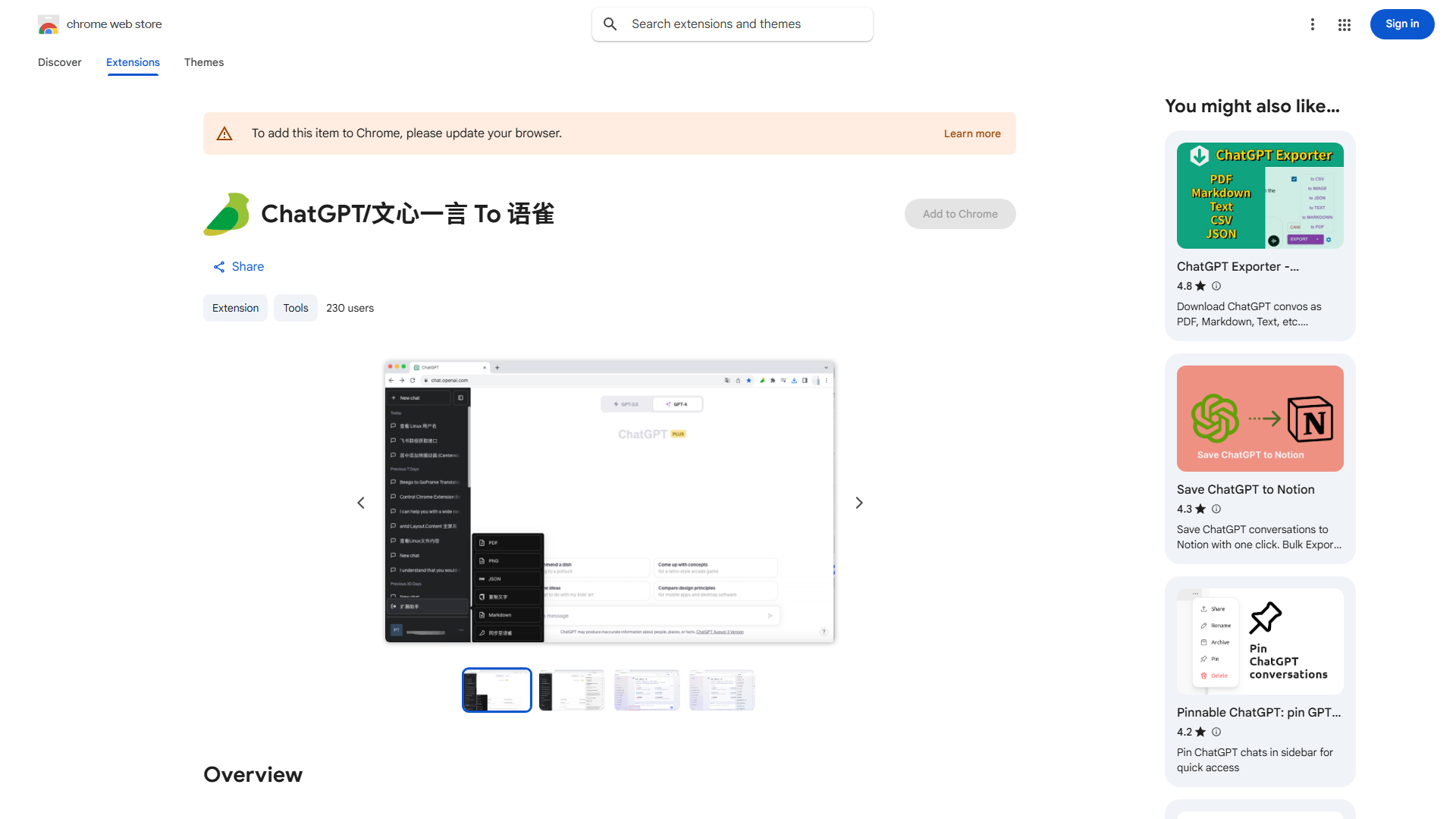
Task: Click the Learn more link
Action: (x=971, y=133)
